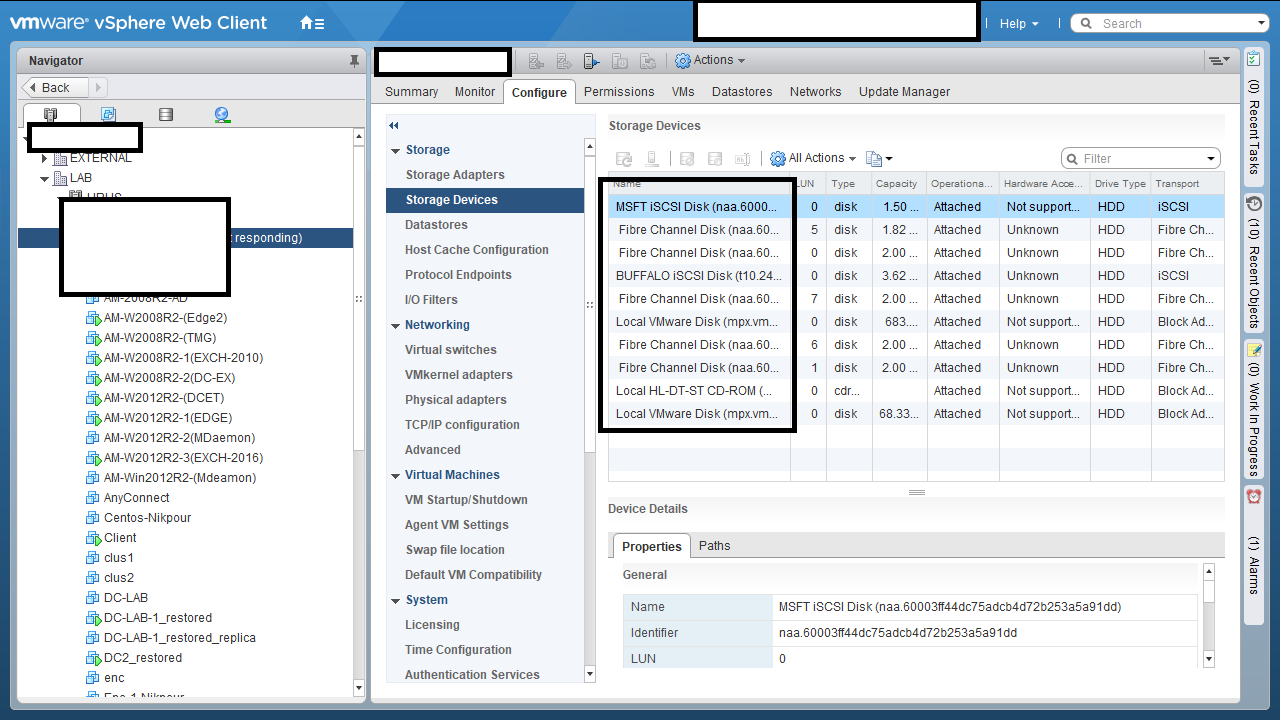Open the host Actions dropdown
Screen dimensions: 1281x720
click(710, 60)
